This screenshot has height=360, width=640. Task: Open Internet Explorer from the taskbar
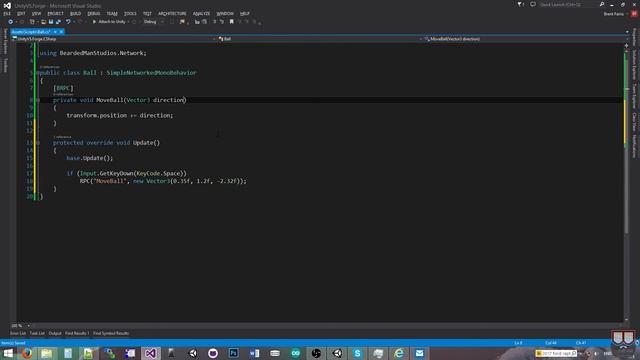click(399, 353)
